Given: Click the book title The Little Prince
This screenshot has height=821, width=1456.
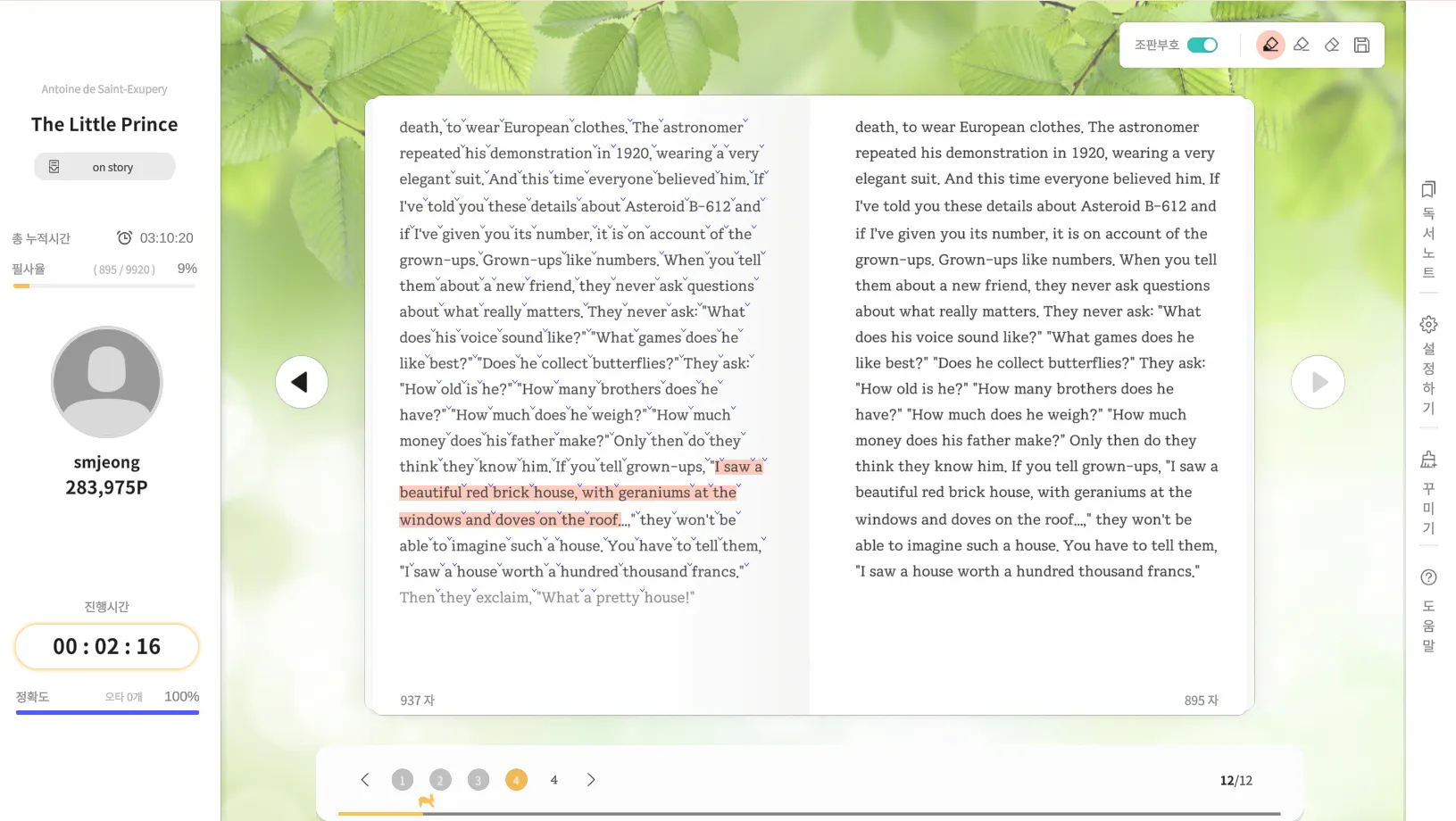Looking at the screenshot, I should tap(104, 124).
